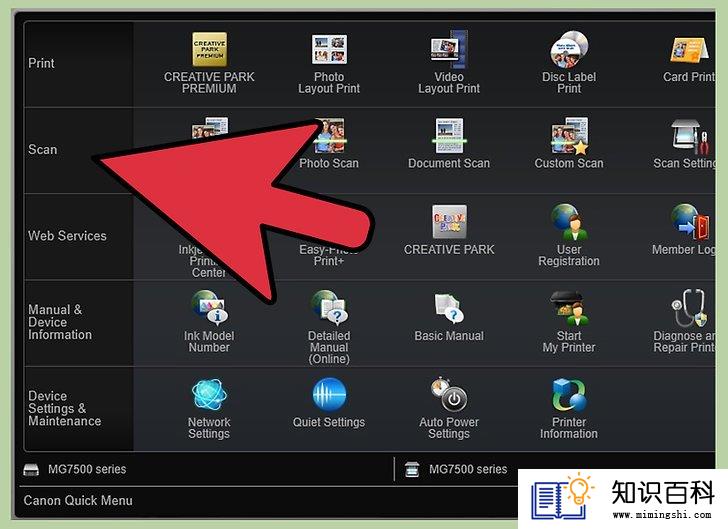This screenshot has width=728, height=529.
Task: Open CREATIVE PARK in Web Services row
Action: [x=449, y=222]
